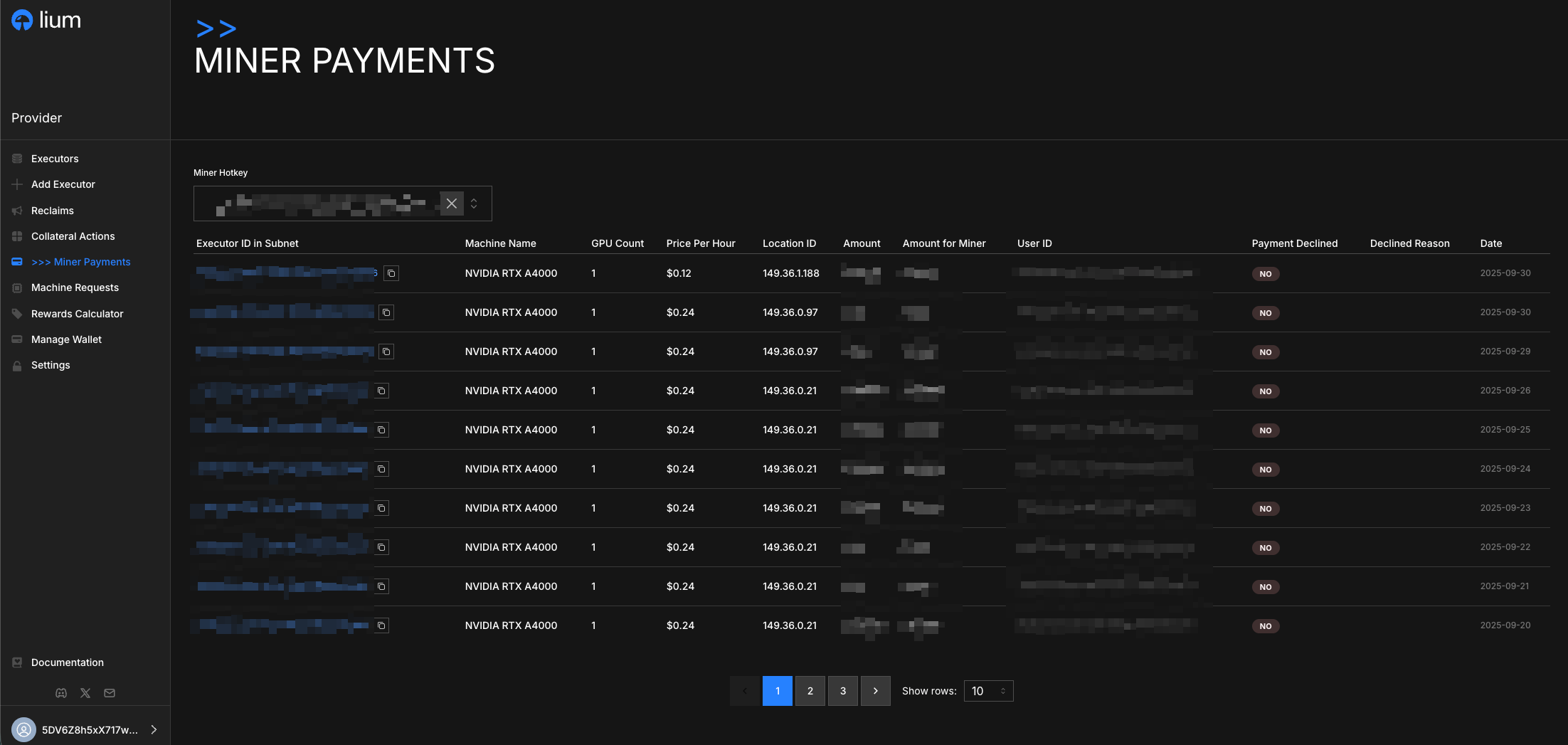The width and height of the screenshot is (1568, 745).
Task: Open Executors in the sidebar
Action: (x=55, y=159)
